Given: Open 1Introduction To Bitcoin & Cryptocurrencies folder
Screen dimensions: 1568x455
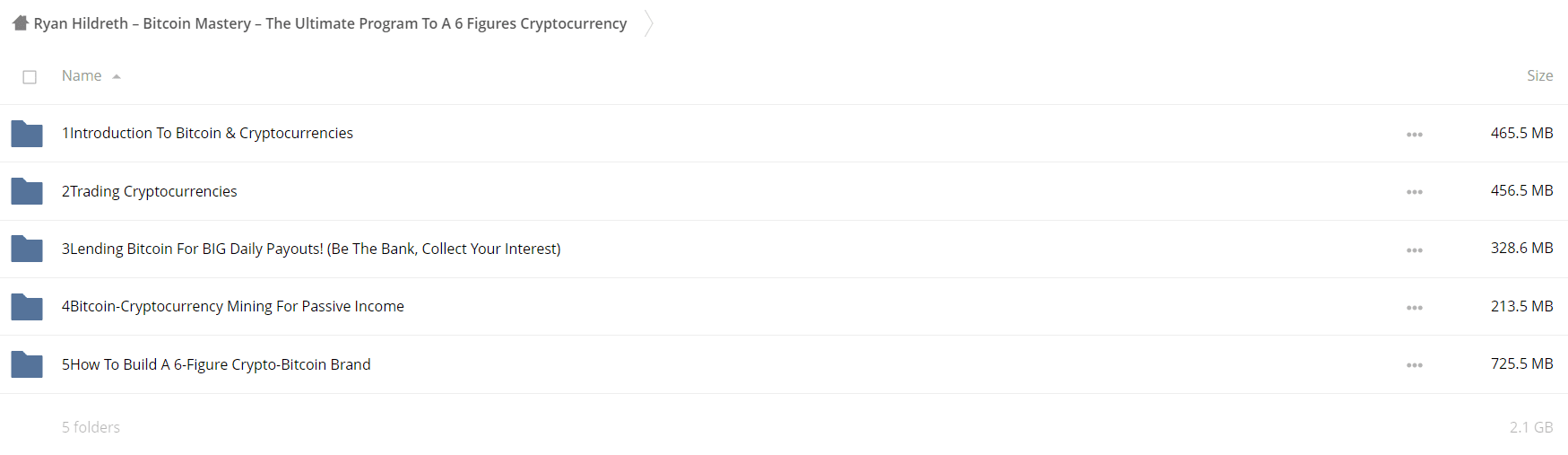Looking at the screenshot, I should point(207,133).
